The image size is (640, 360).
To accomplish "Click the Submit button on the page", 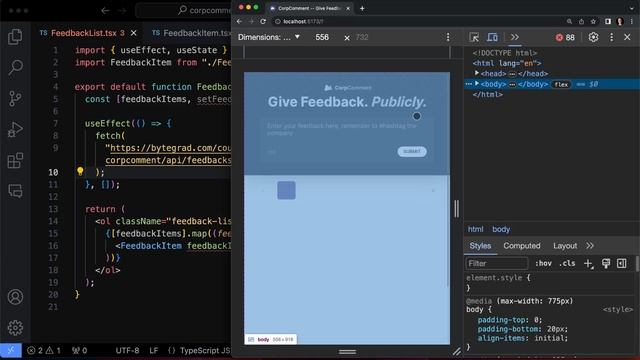I will (x=412, y=151).
